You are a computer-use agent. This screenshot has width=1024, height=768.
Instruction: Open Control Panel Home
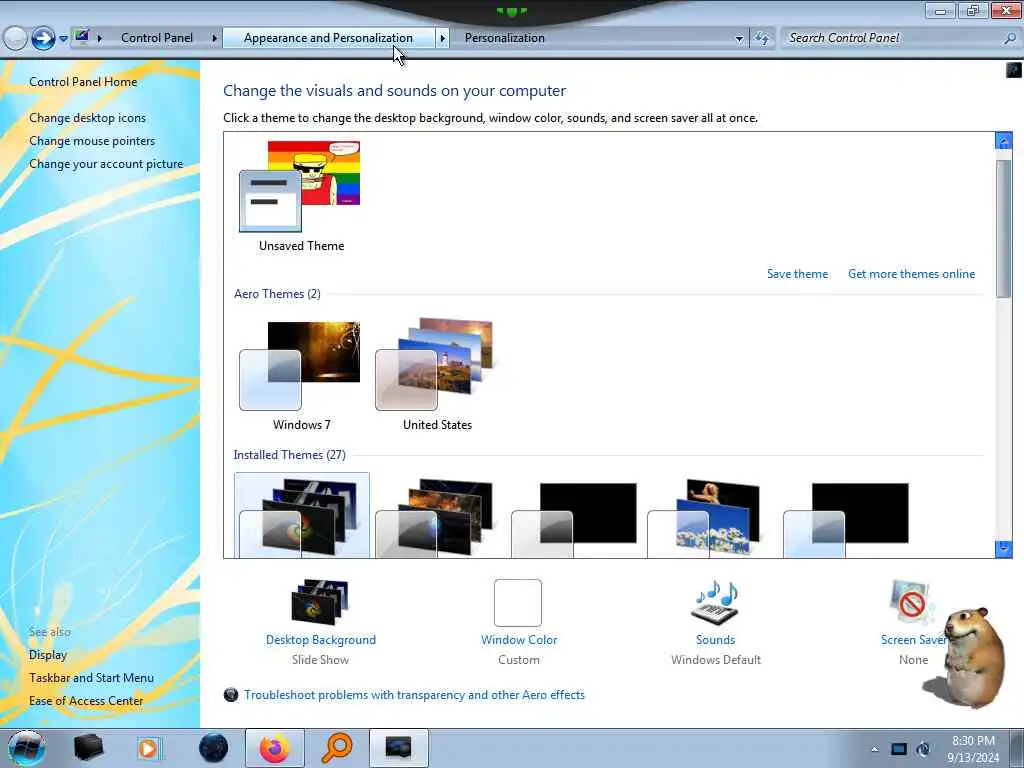coord(83,82)
